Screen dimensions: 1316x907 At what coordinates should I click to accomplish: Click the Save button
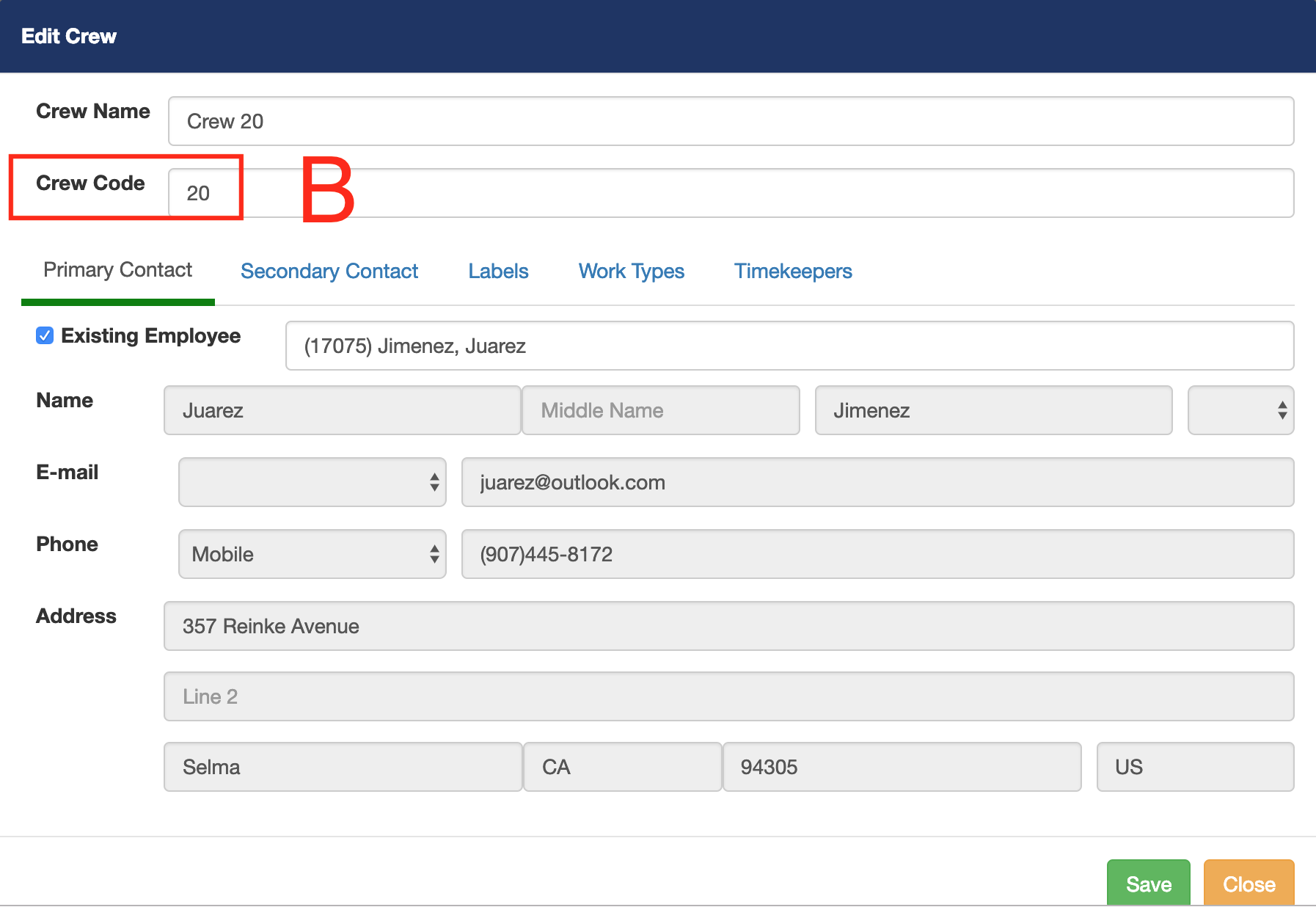click(1148, 884)
